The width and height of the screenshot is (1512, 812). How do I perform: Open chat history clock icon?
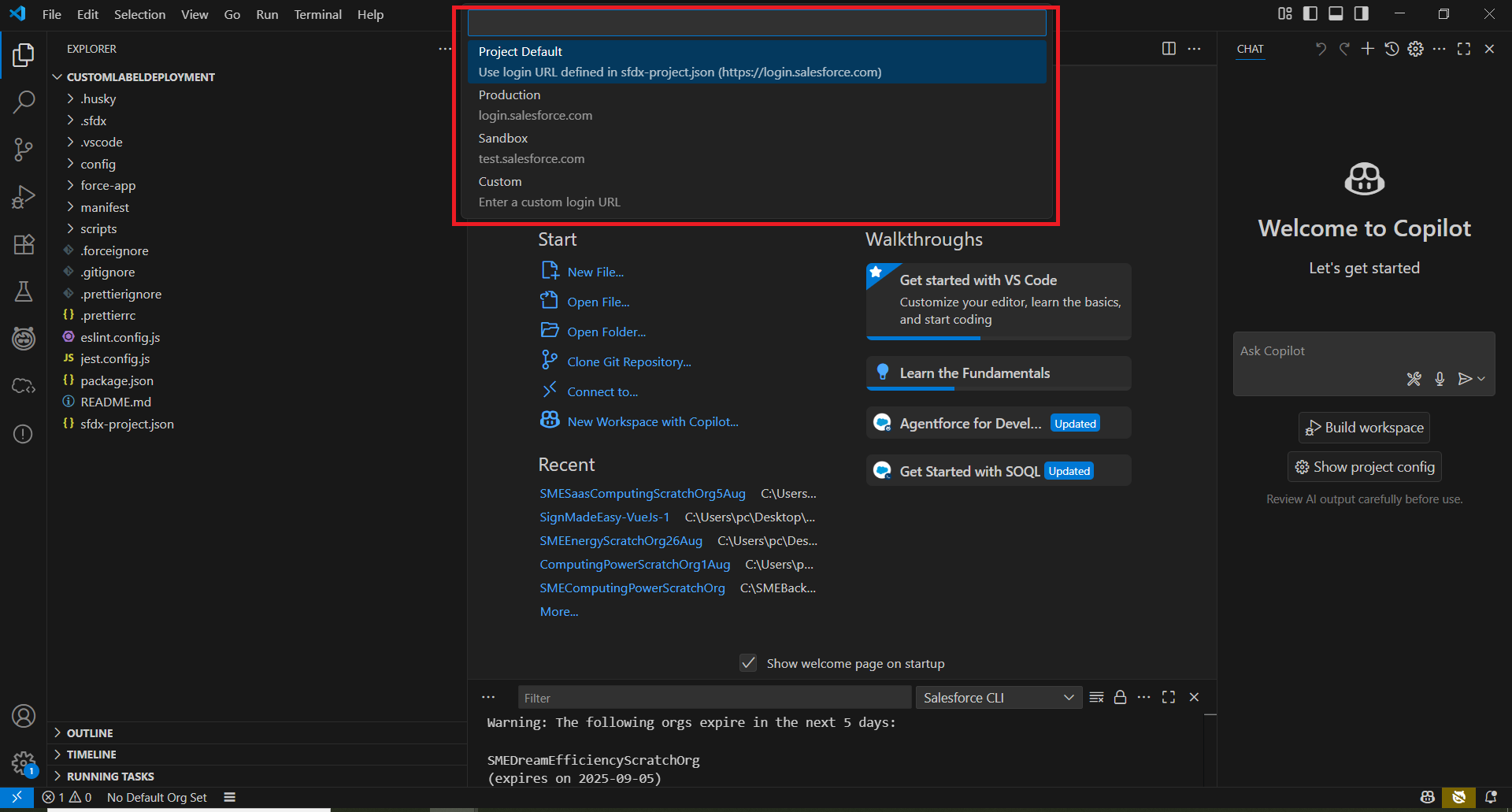coord(1392,49)
